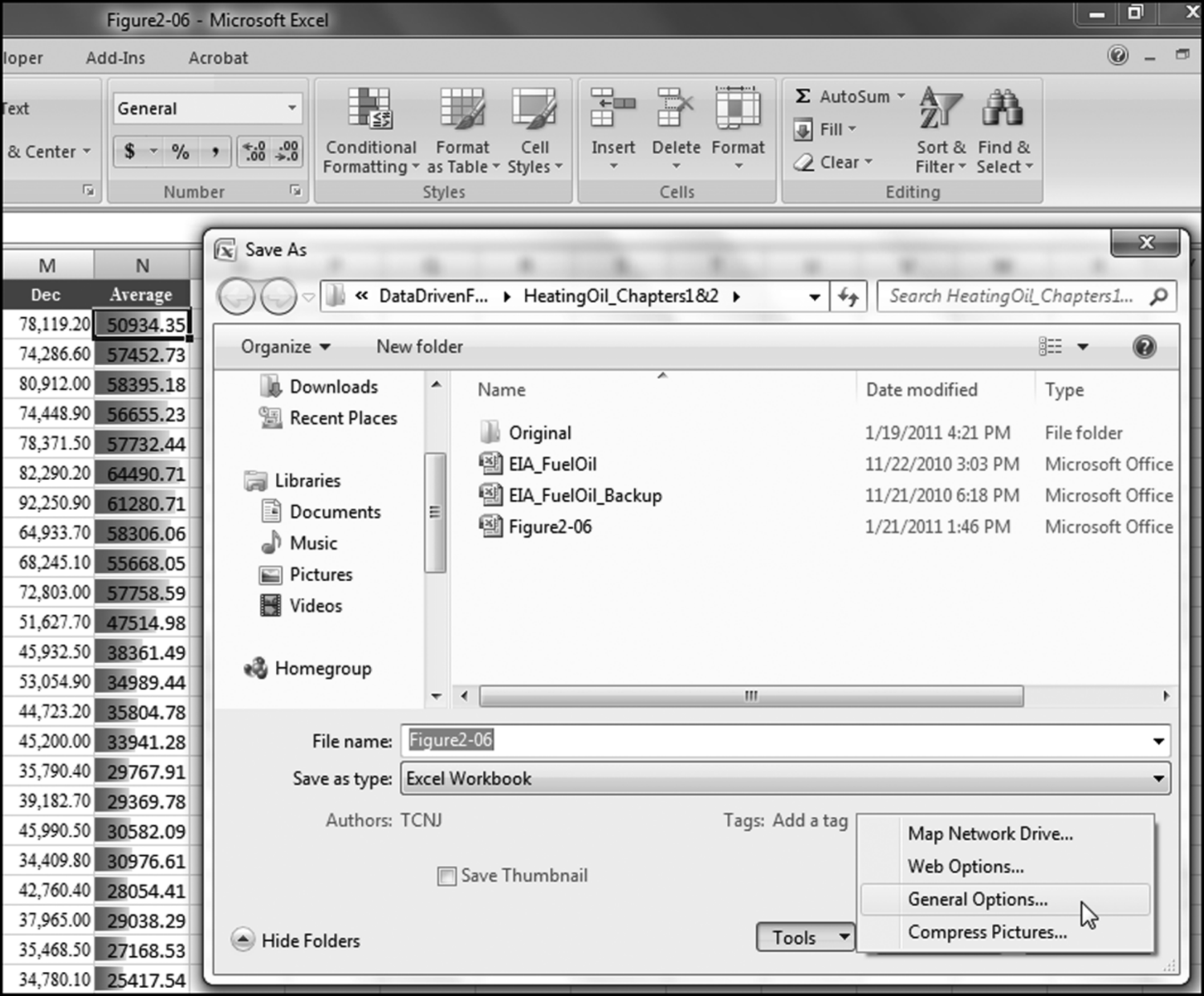
Task: Click Add a tag next to Tags
Action: coord(810,820)
